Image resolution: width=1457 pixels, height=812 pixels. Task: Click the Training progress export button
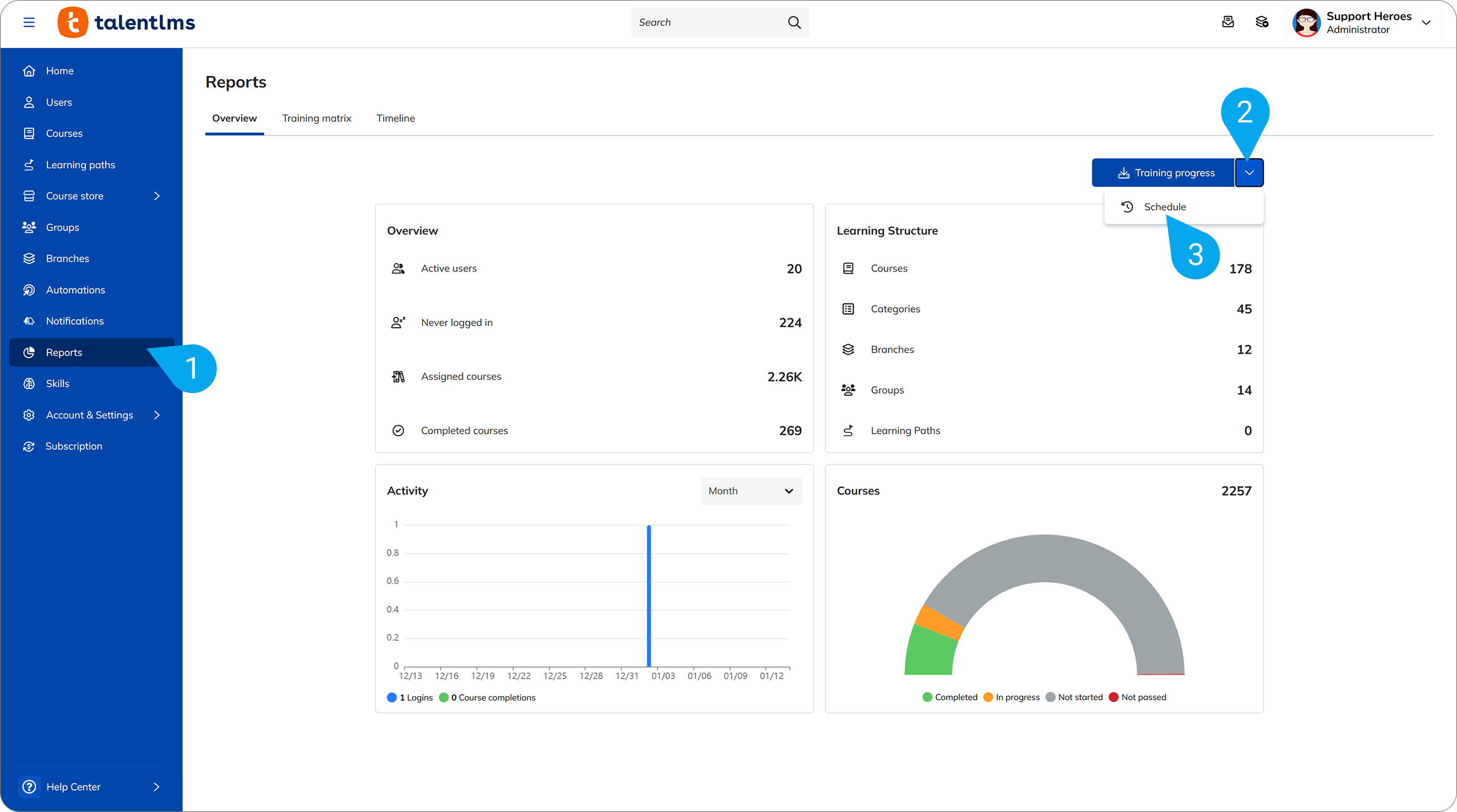(x=1163, y=172)
